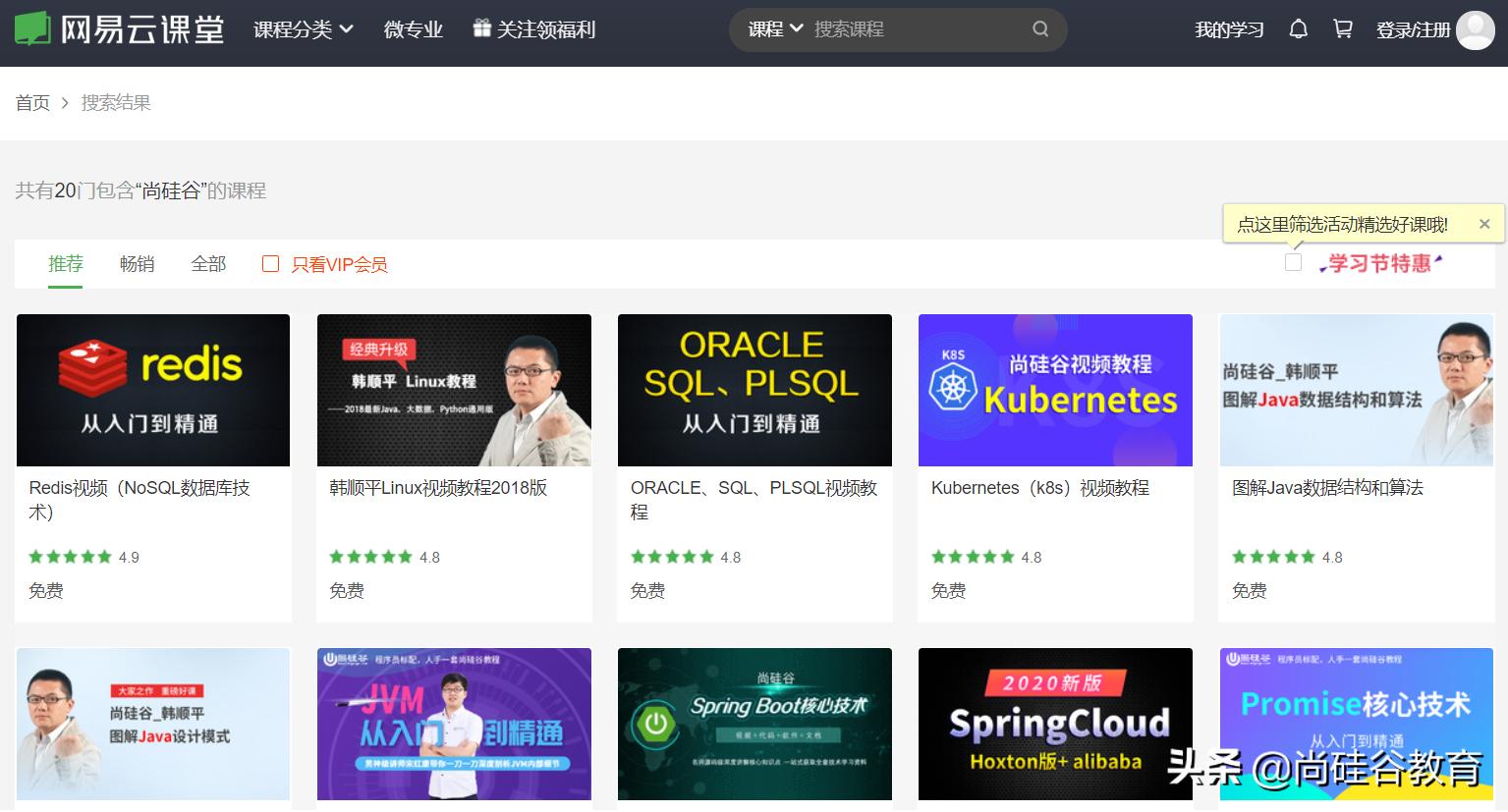Click 登录/注册 link
The width and height of the screenshot is (1508, 812).
pyautogui.click(x=1414, y=29)
